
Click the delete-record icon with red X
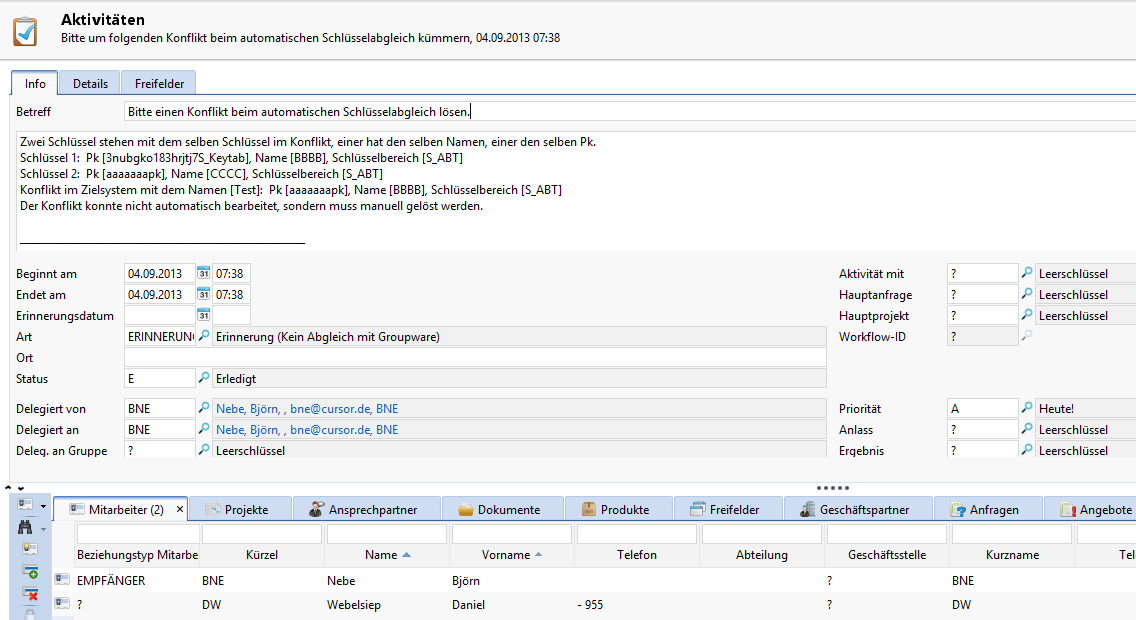point(30,593)
